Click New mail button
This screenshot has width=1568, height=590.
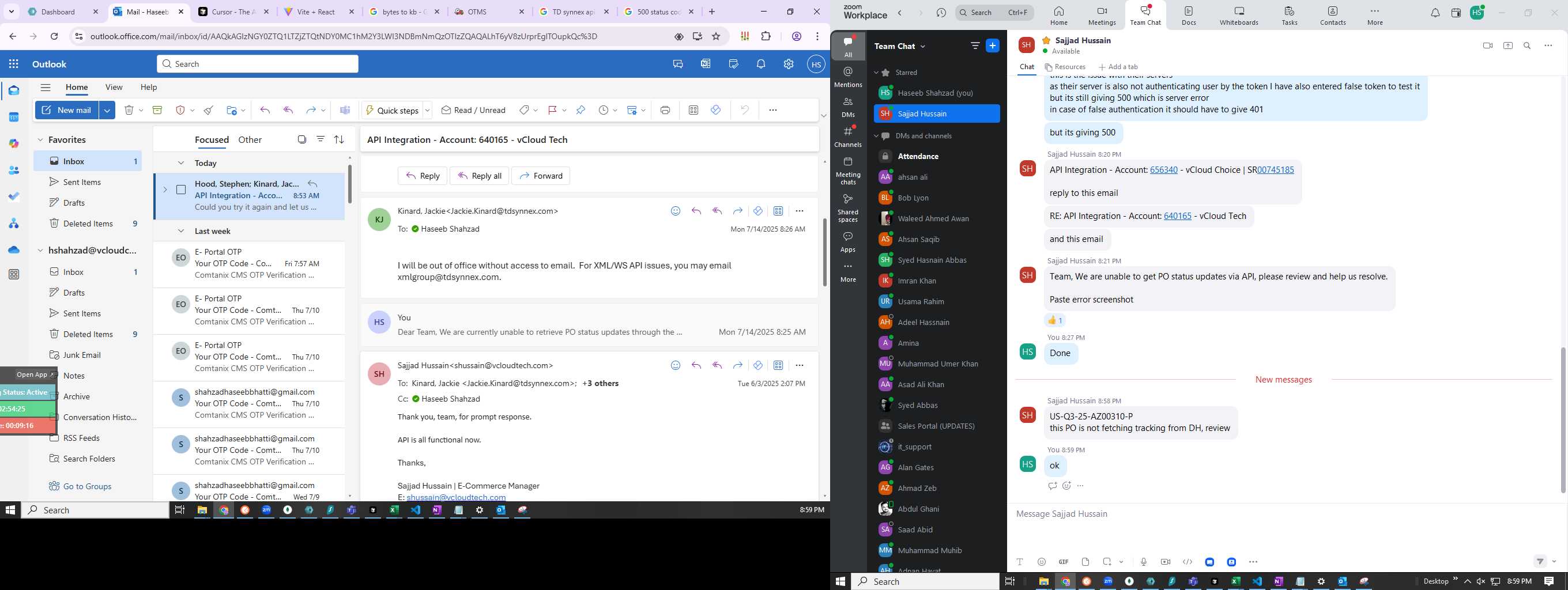tap(67, 110)
